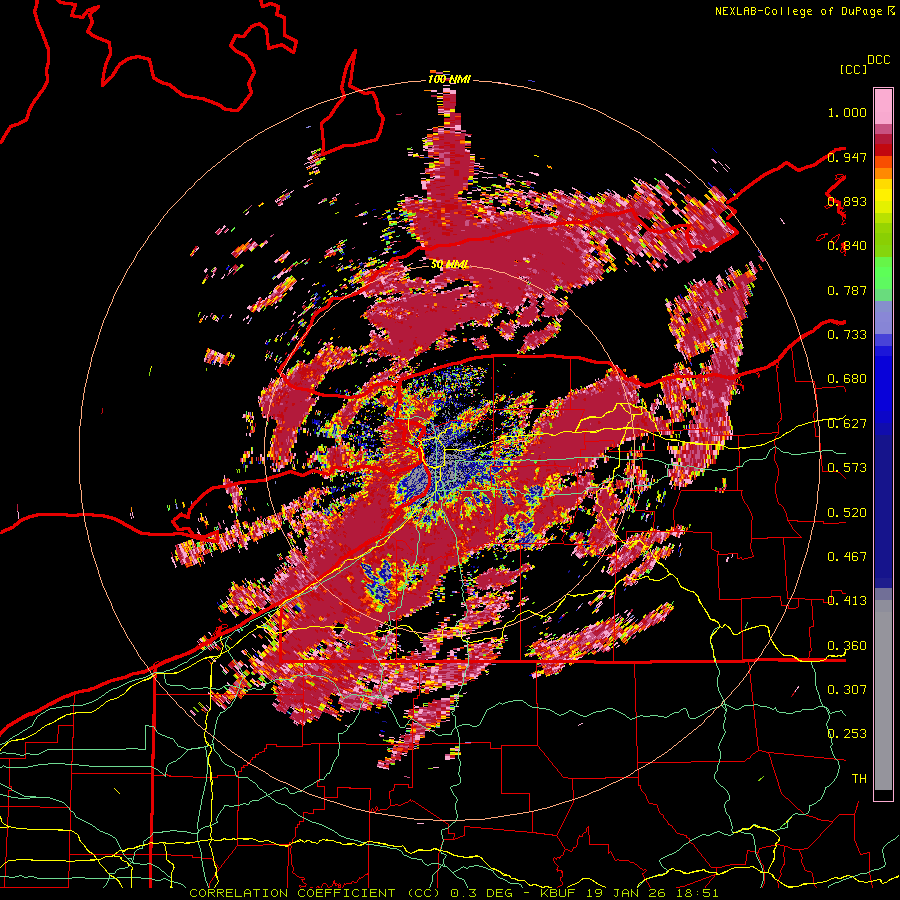Click the KBUF 19 JAN 26 18:51 timestamp

629,893
